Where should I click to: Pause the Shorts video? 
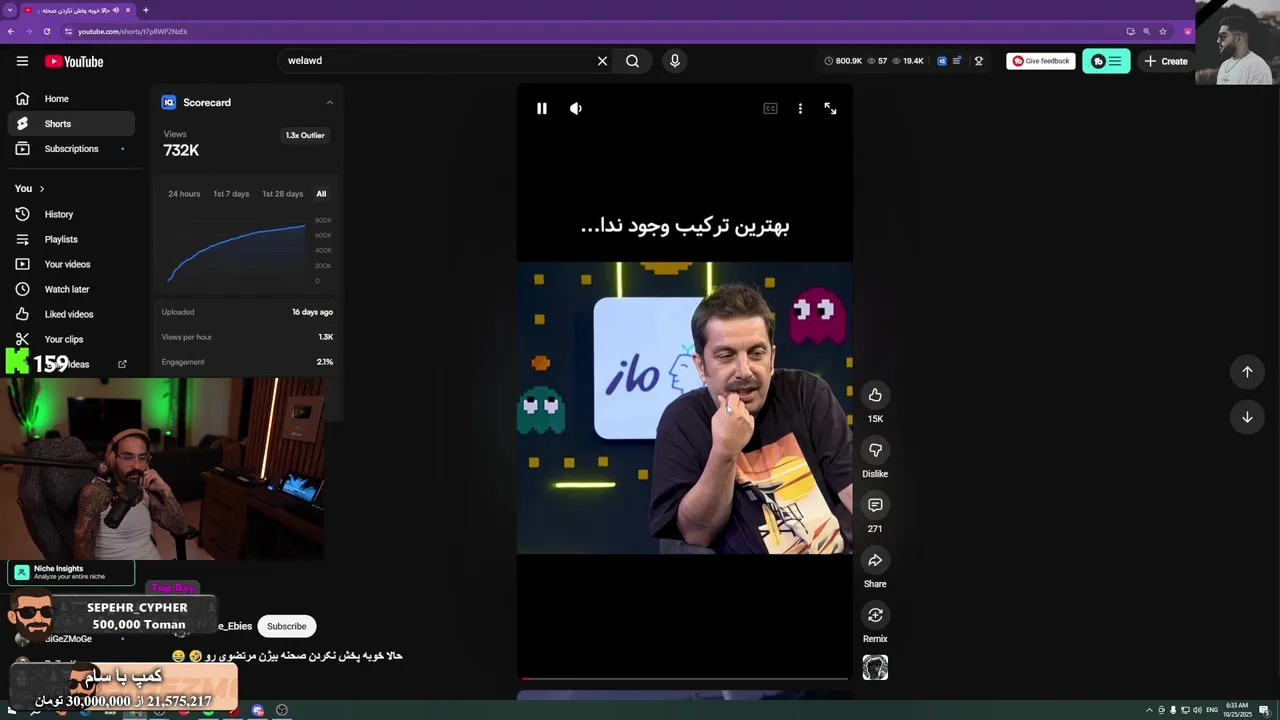click(542, 108)
